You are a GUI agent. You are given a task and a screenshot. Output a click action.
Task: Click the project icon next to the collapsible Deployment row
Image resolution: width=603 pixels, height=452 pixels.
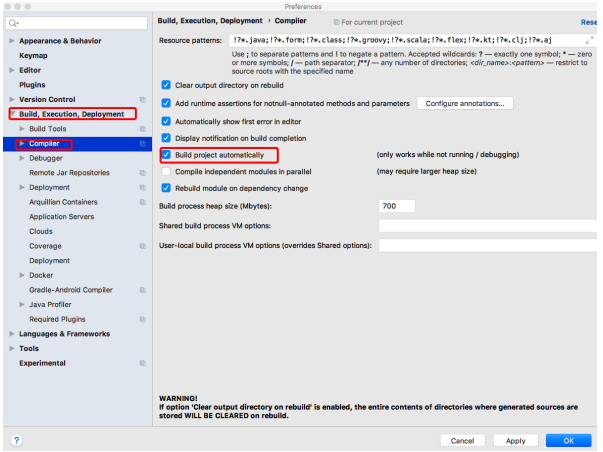pos(143,187)
